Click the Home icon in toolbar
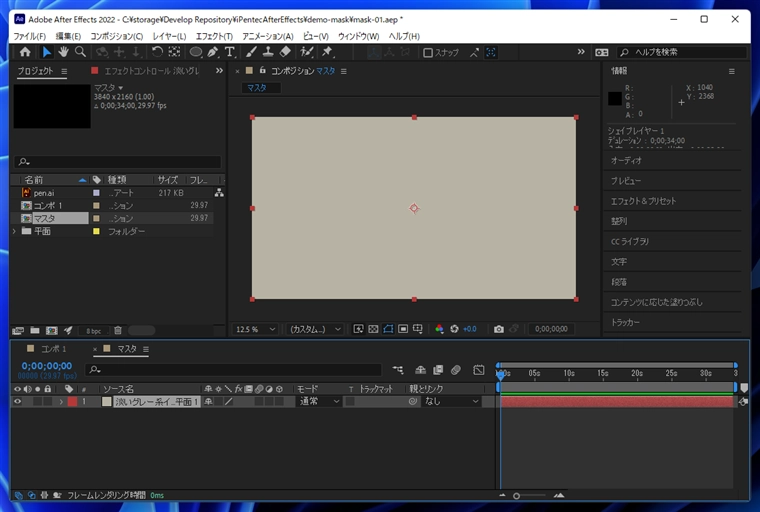Image resolution: width=760 pixels, height=512 pixels. pyautogui.click(x=25, y=52)
